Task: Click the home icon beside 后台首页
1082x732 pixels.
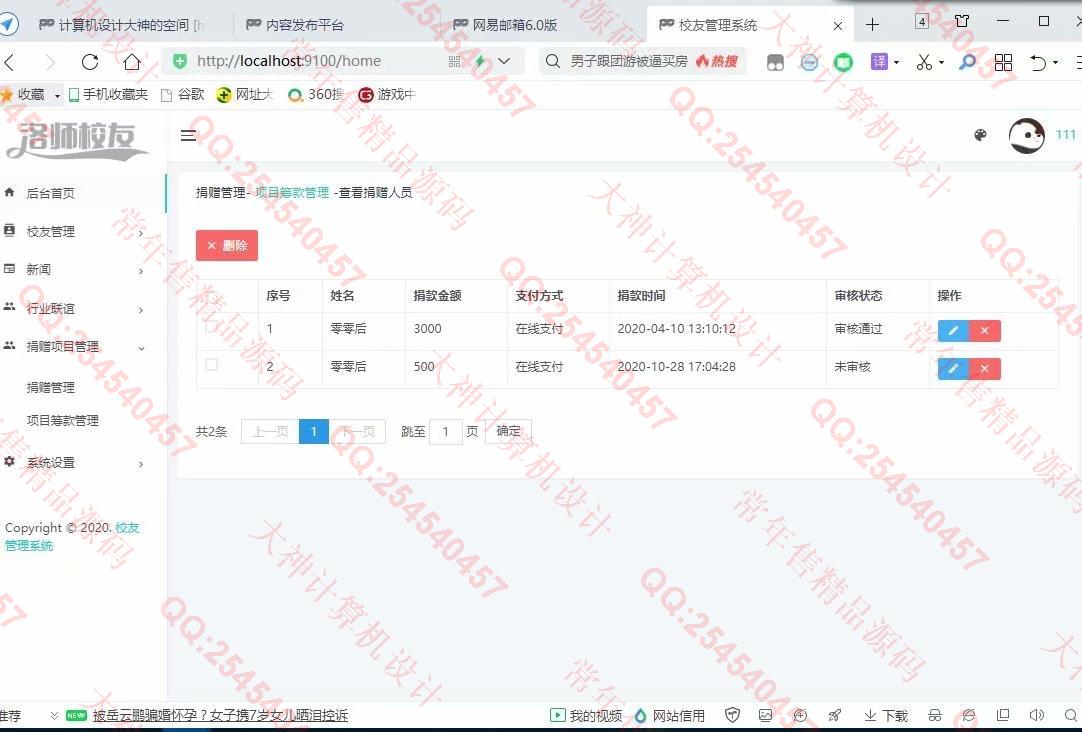Action: 9,192
